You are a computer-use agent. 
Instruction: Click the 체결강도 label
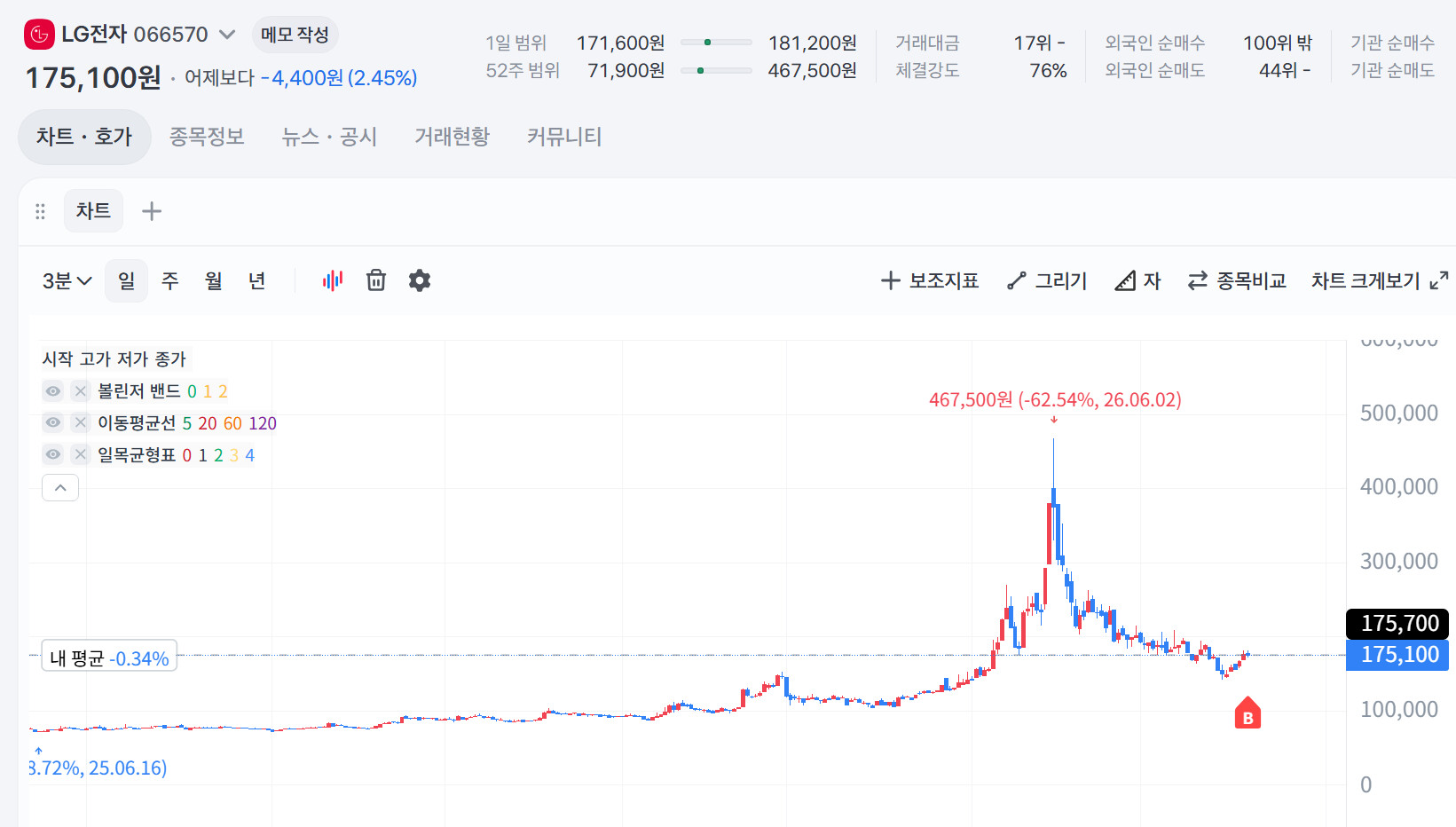coord(927,70)
